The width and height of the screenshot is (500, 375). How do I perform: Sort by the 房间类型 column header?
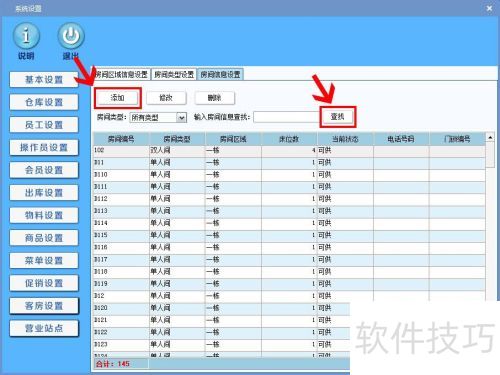coord(177,139)
